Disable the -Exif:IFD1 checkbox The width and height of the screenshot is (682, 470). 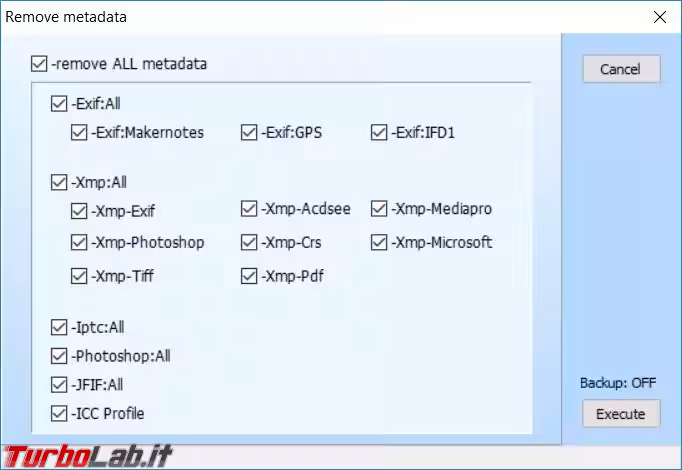pyautogui.click(x=379, y=132)
